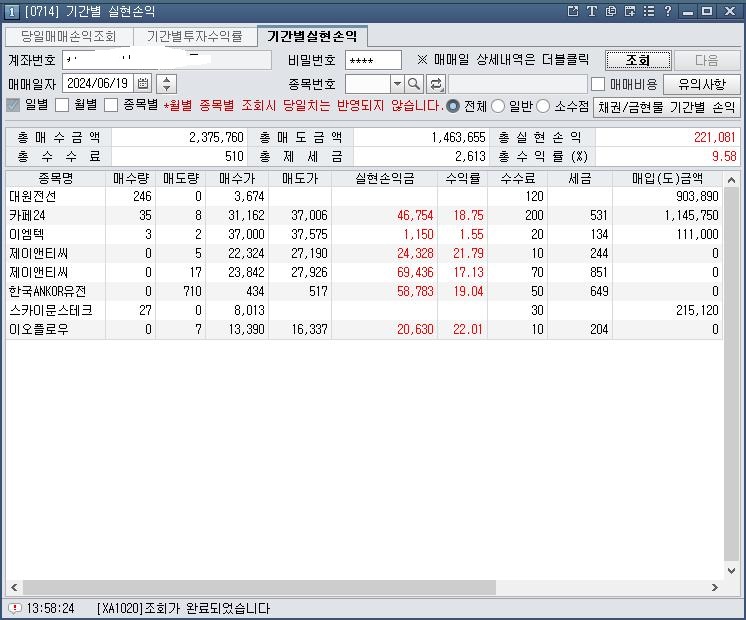Switch to the 당일매매손익조회 tab
Viewport: 746px width, 620px height.
[68, 36]
